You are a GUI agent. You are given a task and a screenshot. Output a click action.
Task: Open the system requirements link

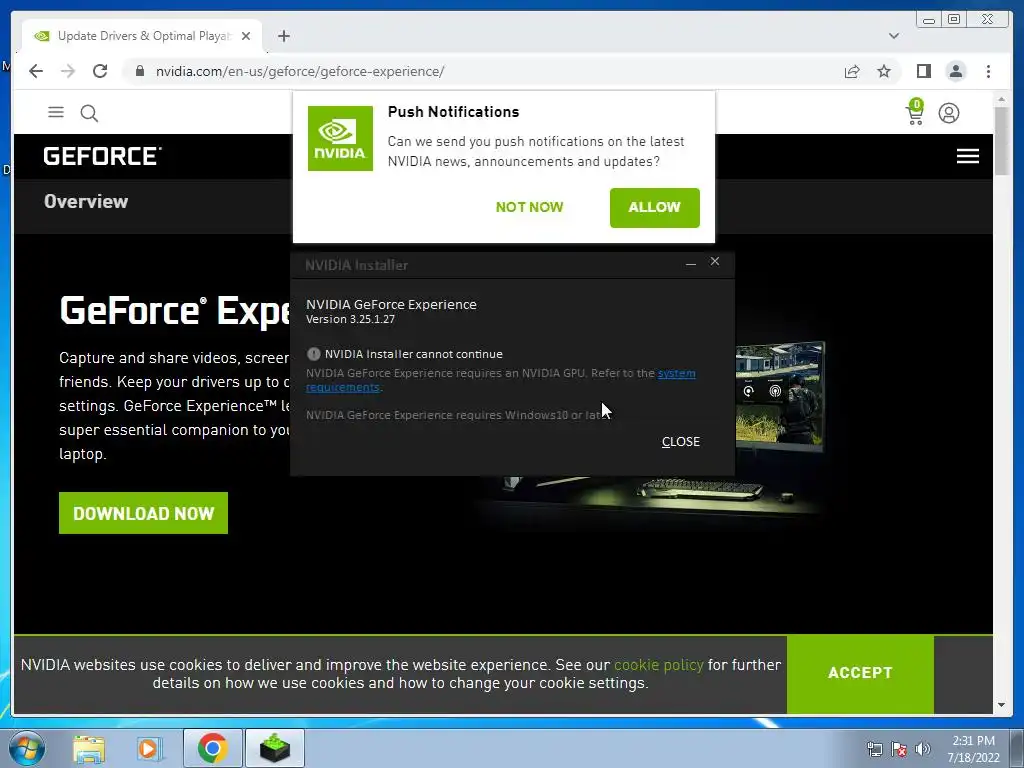coord(676,373)
